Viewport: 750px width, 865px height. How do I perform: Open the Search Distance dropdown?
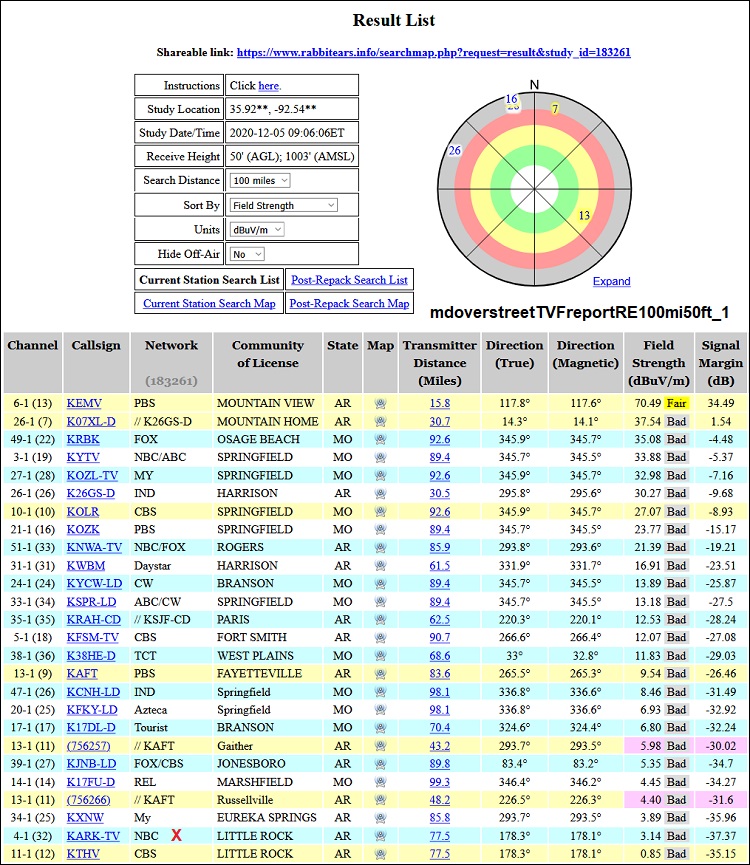(260, 180)
